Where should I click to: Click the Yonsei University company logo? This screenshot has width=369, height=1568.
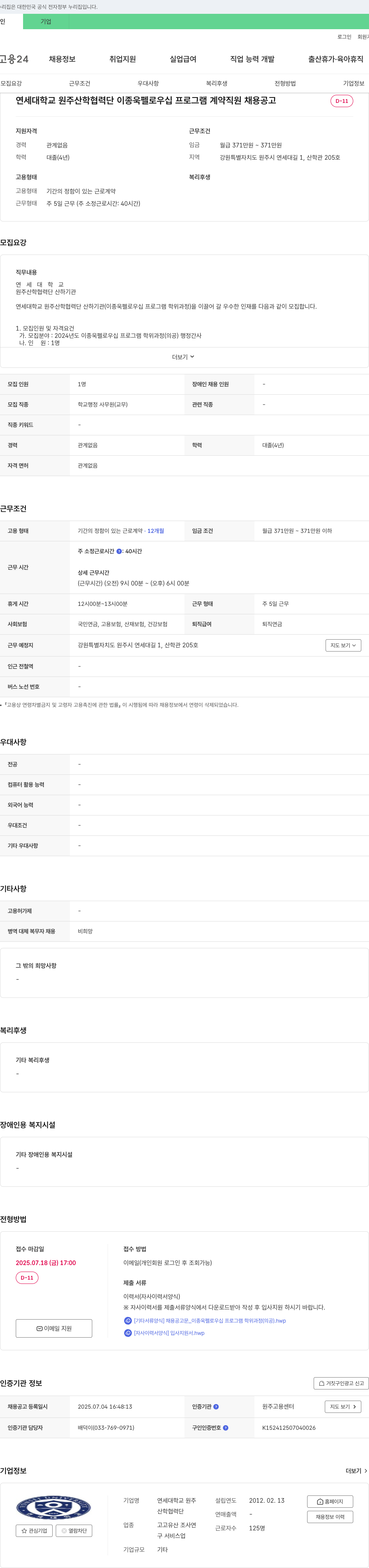tap(53, 1507)
